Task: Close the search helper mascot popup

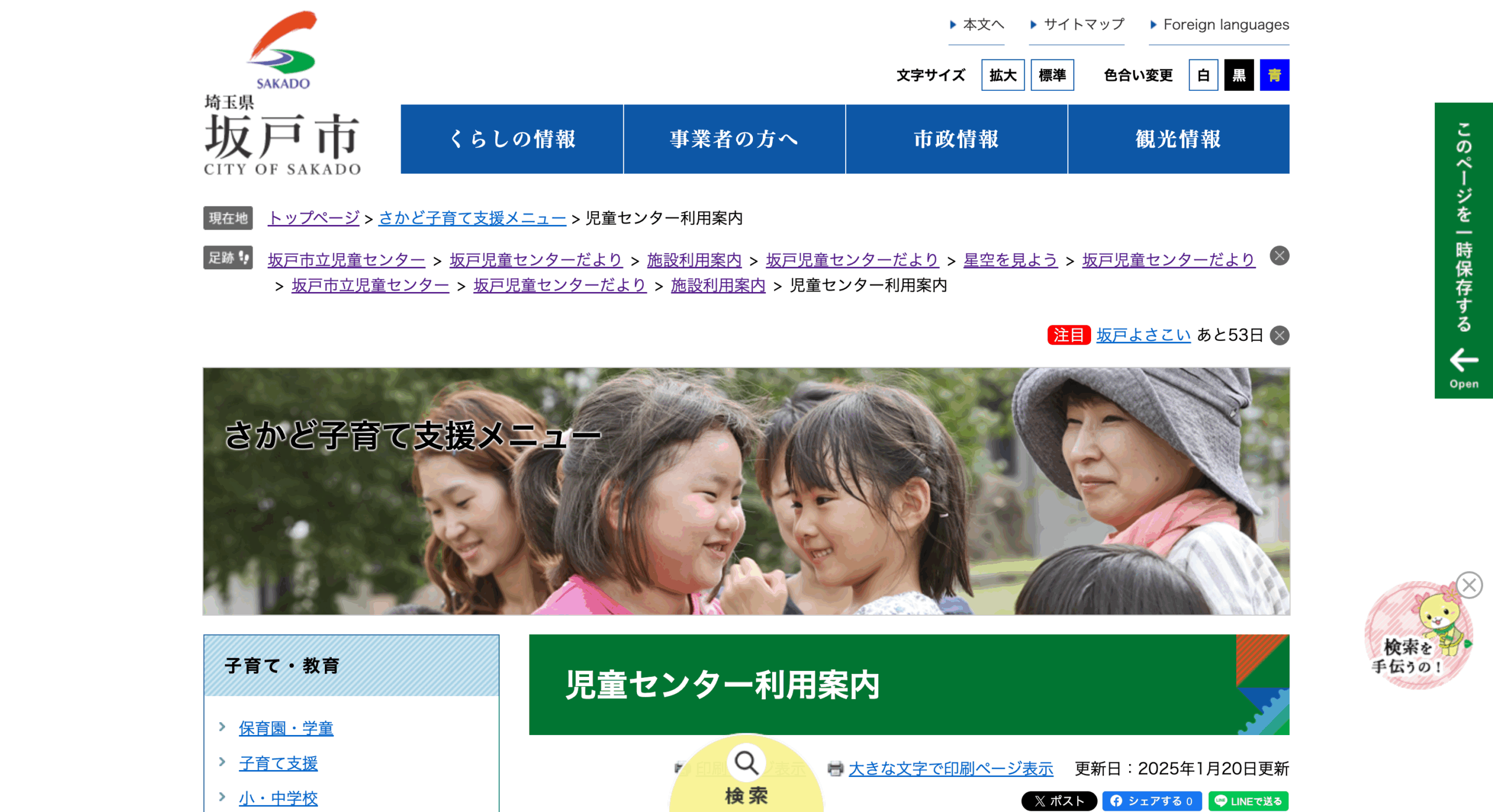Action: pos(1469,585)
